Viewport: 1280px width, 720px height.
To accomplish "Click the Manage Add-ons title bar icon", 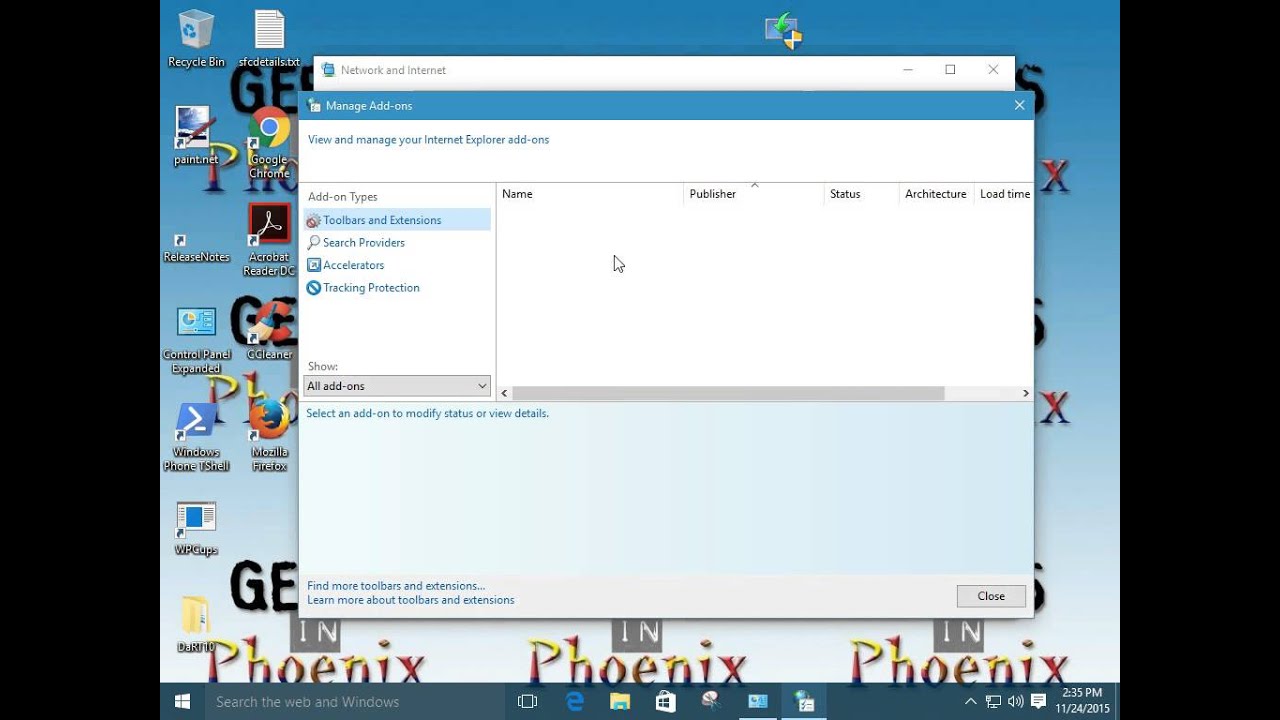I will tap(314, 105).
